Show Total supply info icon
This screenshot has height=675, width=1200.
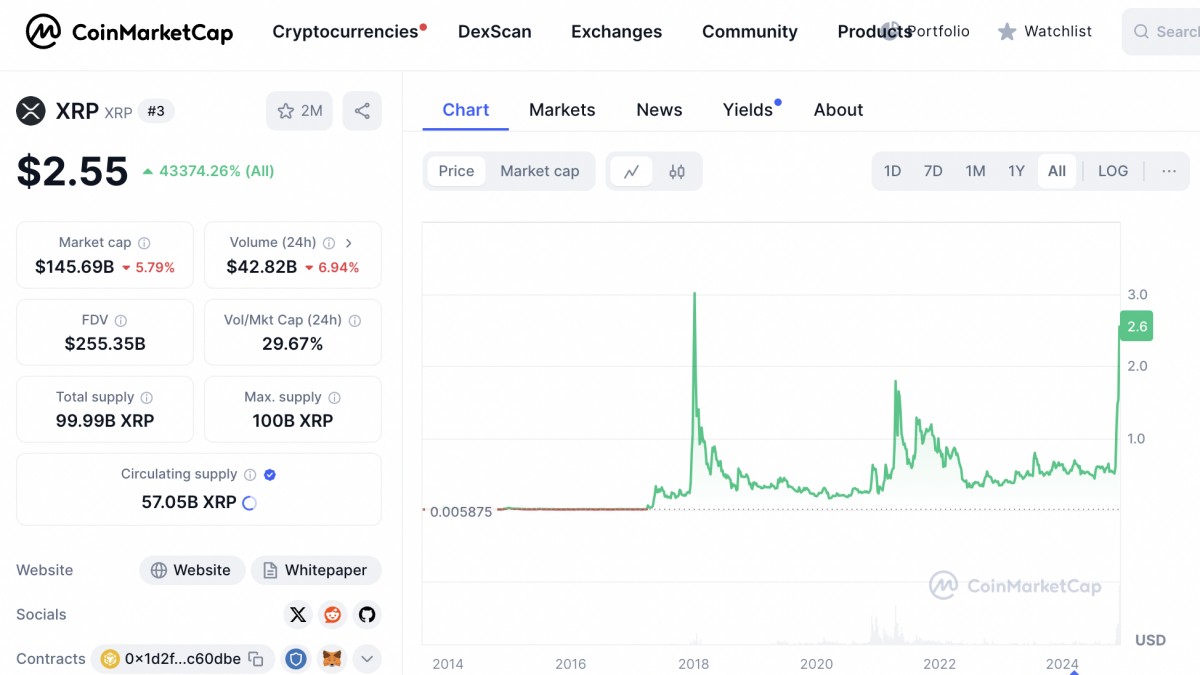click(147, 398)
